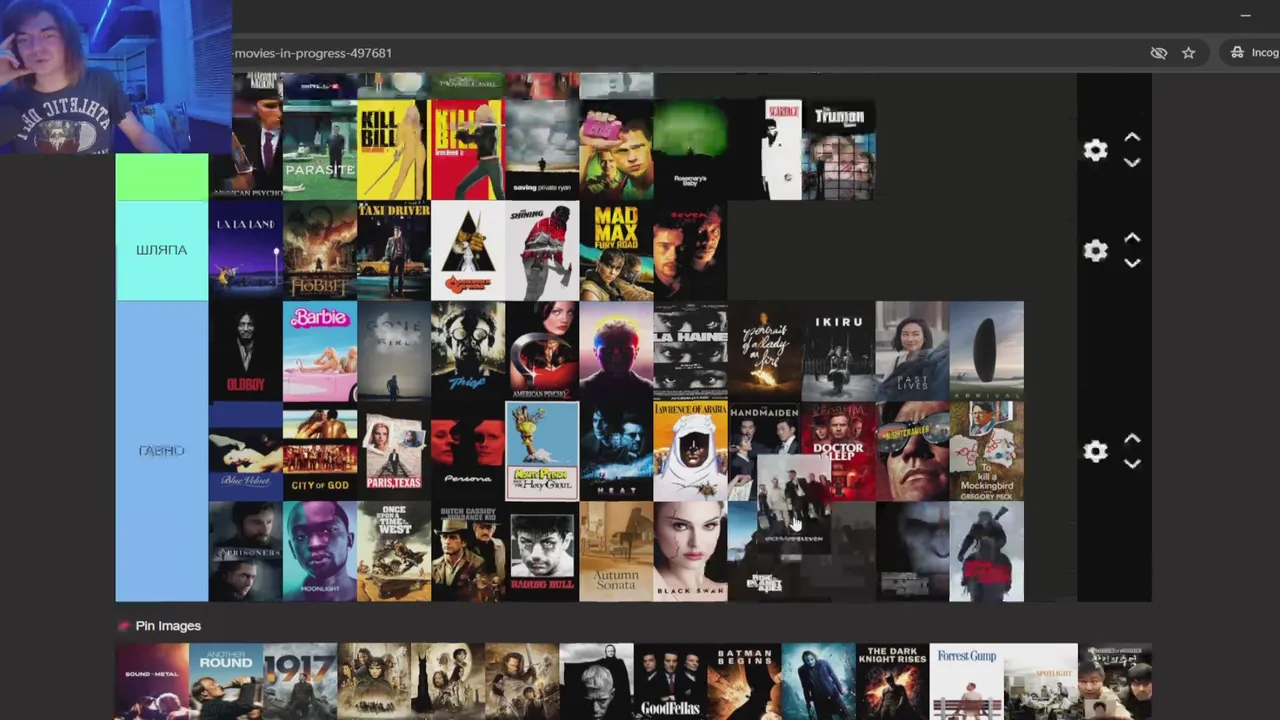This screenshot has height=720, width=1280.
Task: Pick the 1917 poster from the pool
Action: point(300,681)
